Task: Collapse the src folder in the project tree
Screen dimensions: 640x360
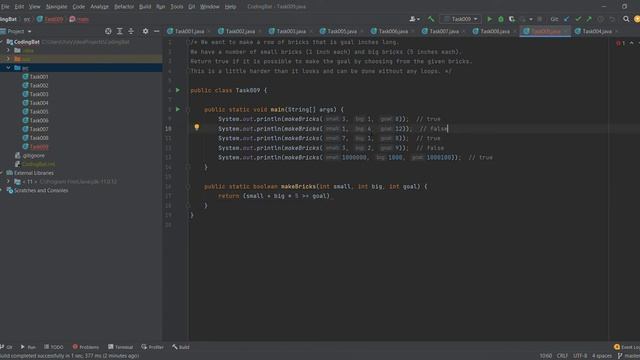Action: [x=8, y=68]
